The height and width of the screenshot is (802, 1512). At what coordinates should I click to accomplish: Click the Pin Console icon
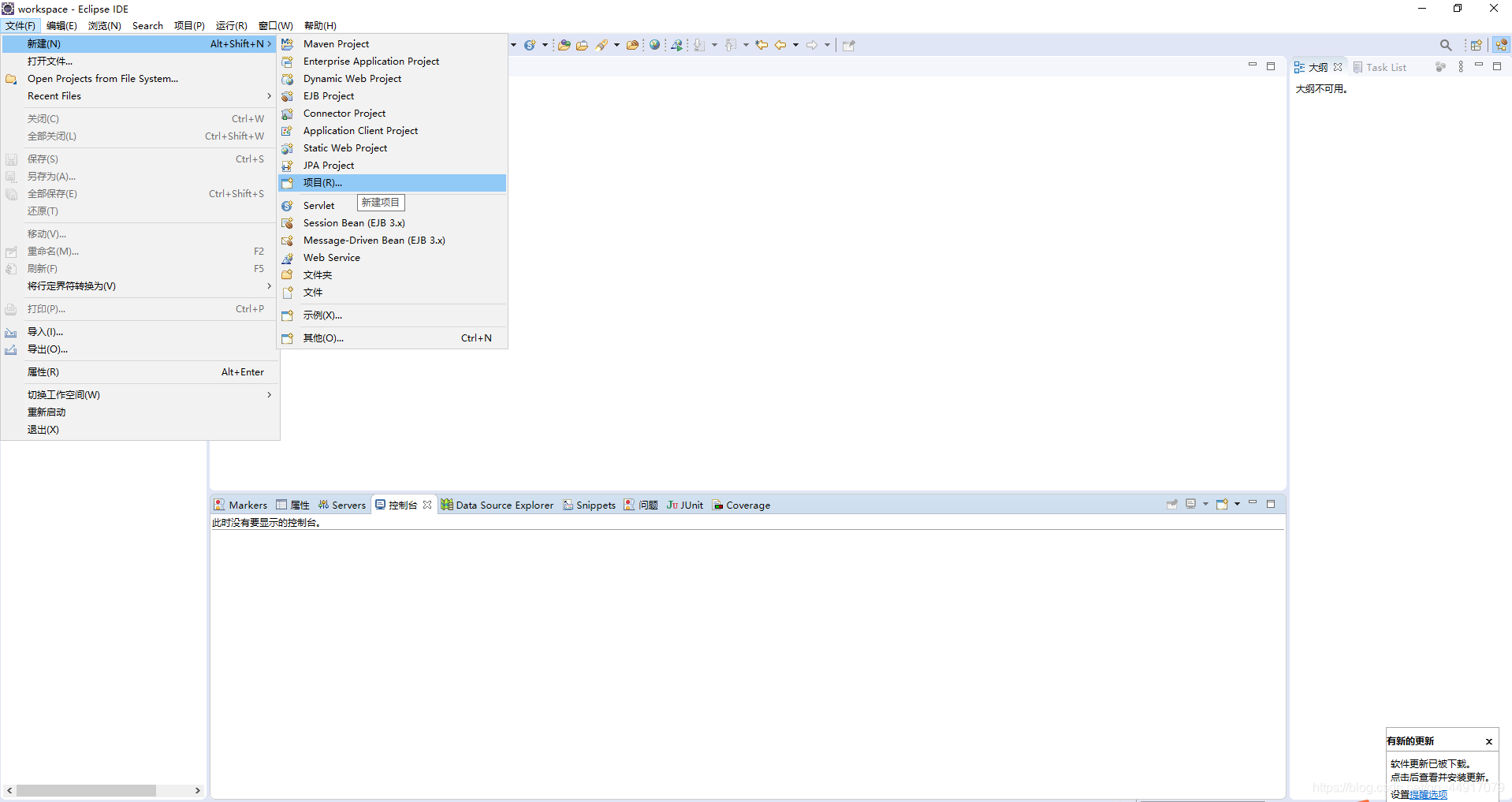(1172, 505)
